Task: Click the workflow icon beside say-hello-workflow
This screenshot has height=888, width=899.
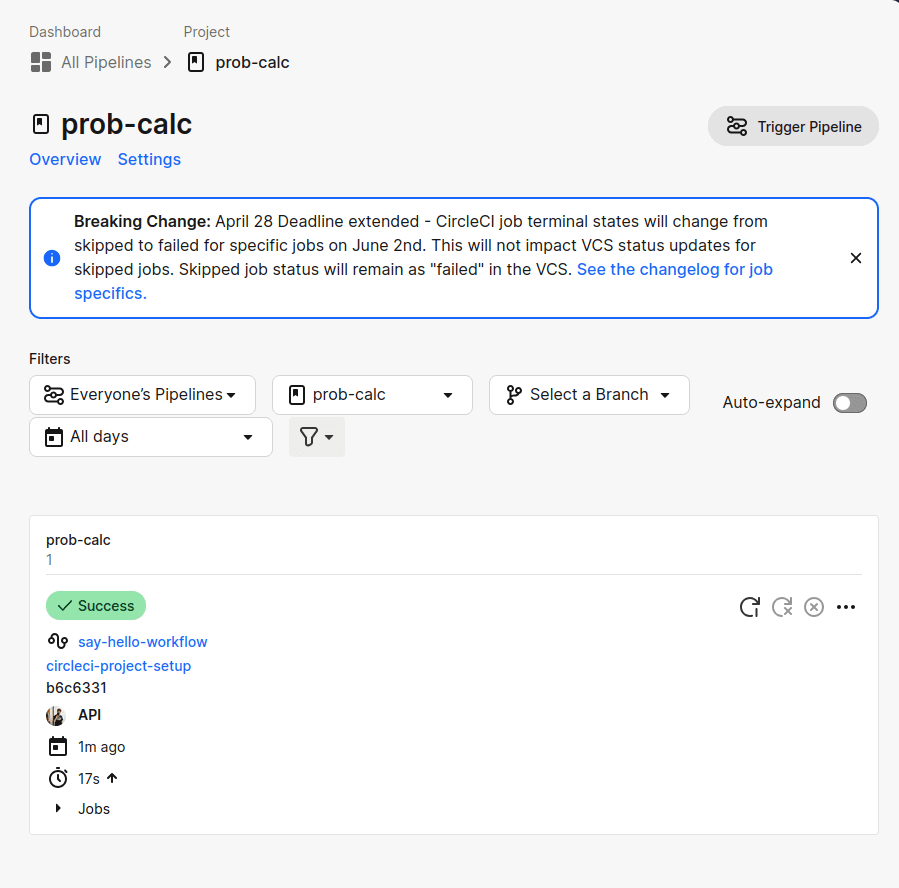Action: 58,641
